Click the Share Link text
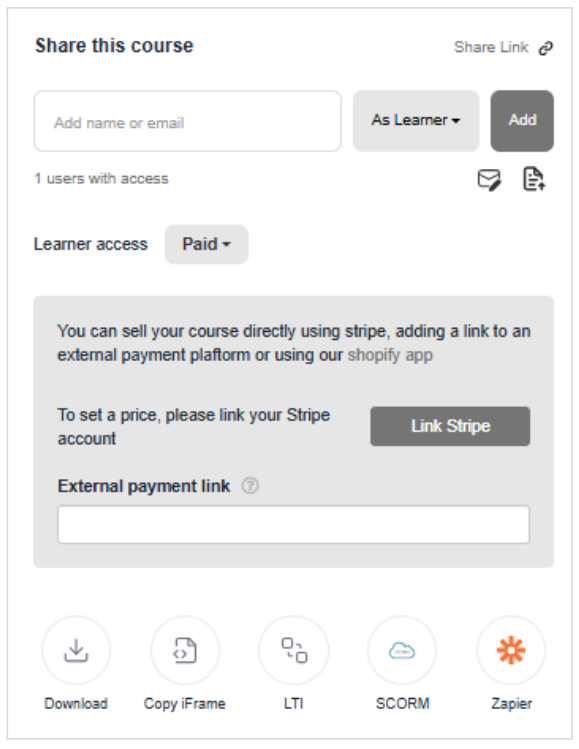 [491, 47]
